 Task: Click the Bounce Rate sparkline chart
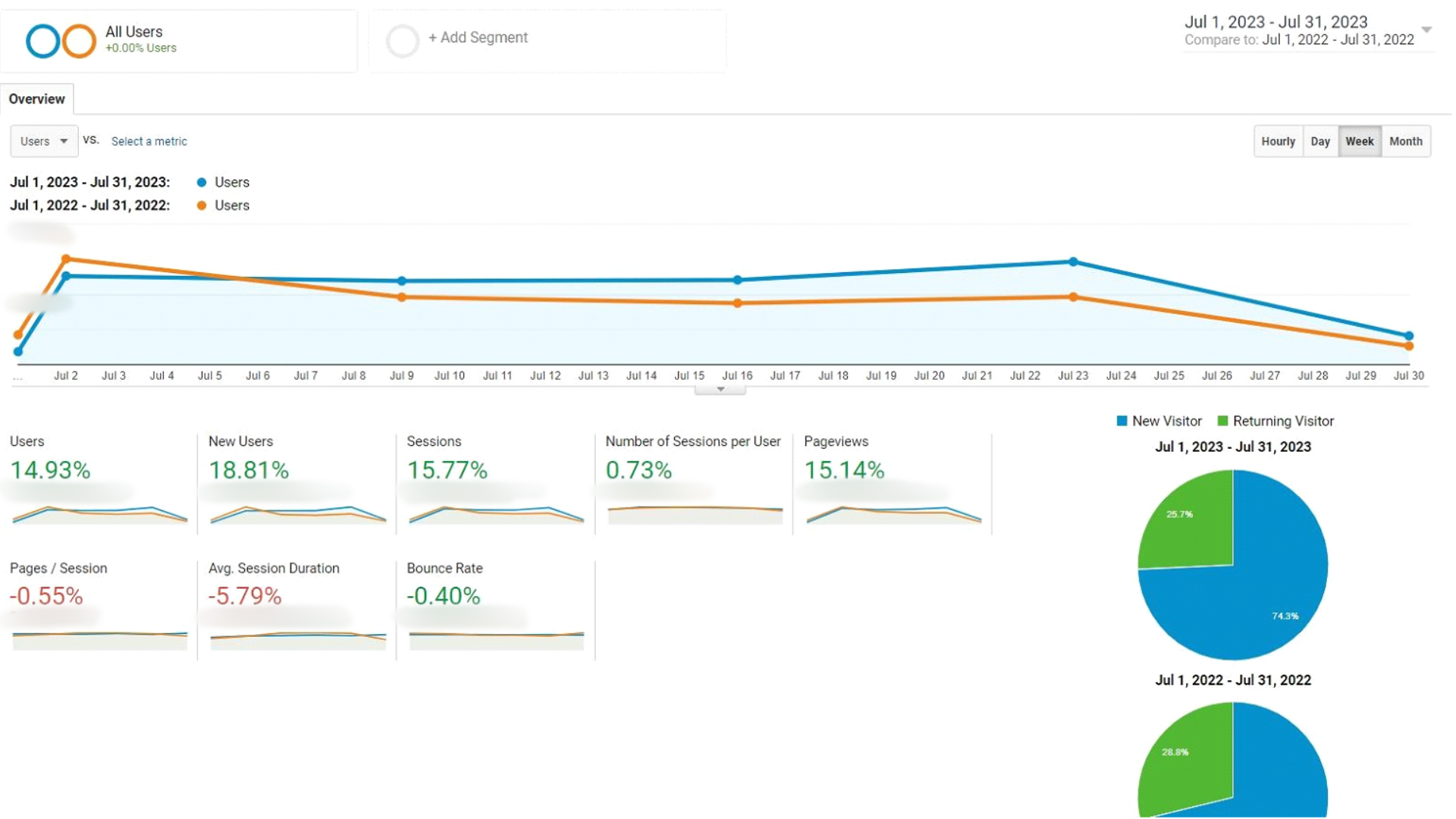click(497, 639)
